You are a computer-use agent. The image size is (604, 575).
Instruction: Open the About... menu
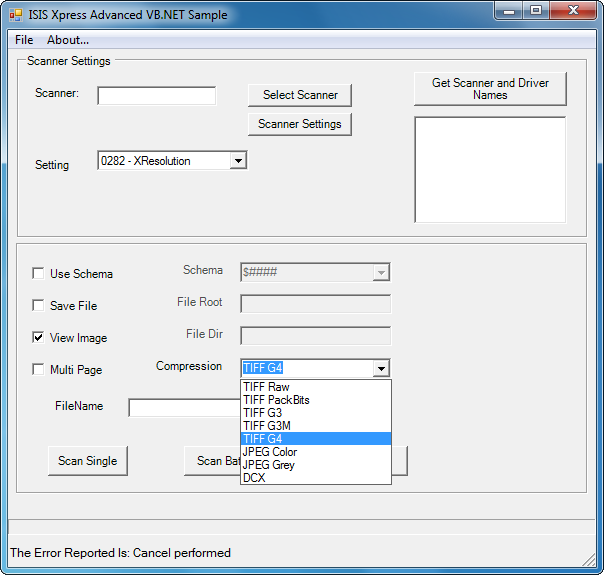[x=68, y=40]
